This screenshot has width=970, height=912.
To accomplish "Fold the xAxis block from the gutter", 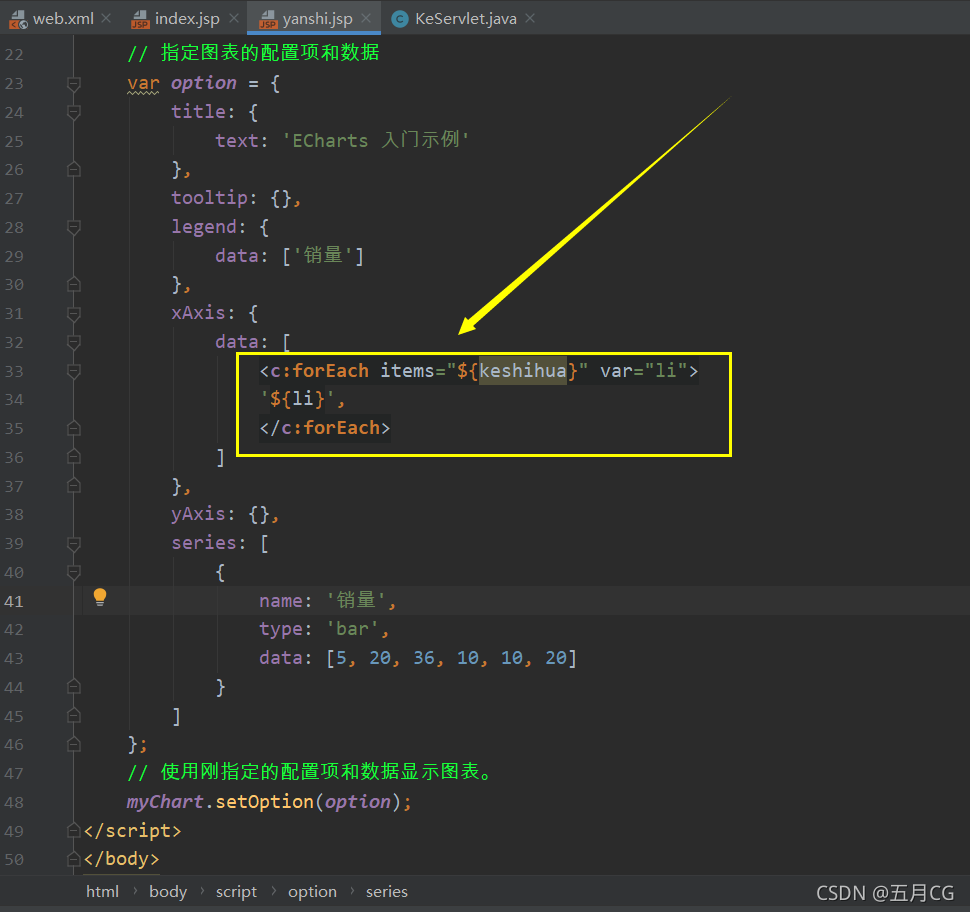I will (72, 313).
